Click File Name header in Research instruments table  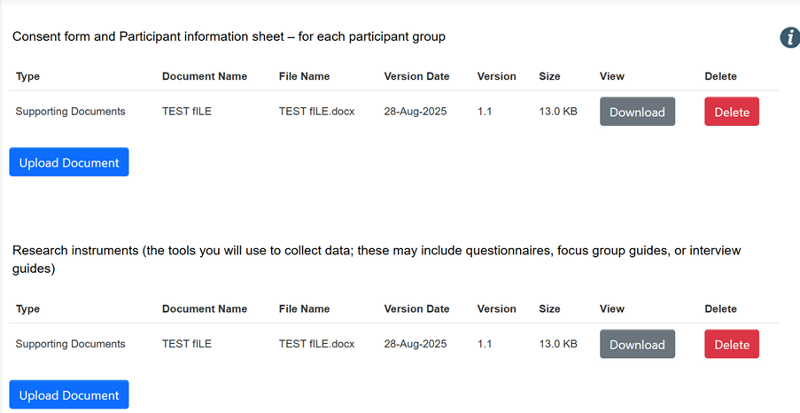(304, 309)
